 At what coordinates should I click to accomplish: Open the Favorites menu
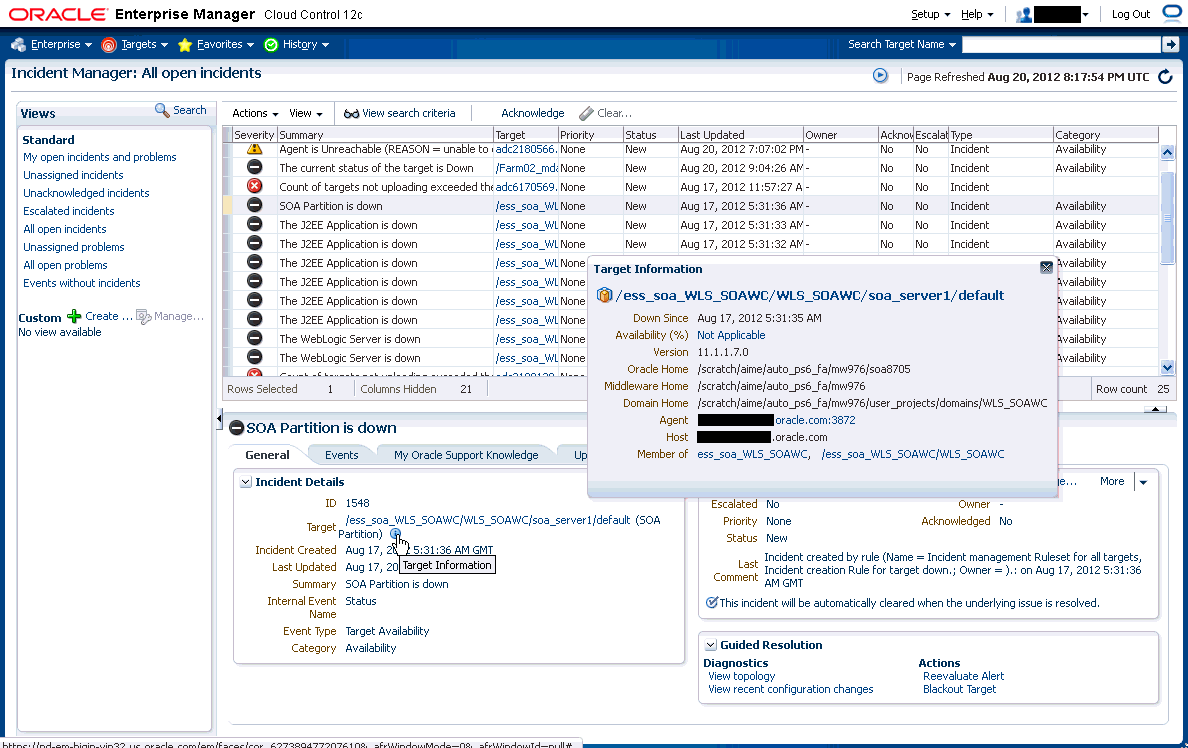216,45
